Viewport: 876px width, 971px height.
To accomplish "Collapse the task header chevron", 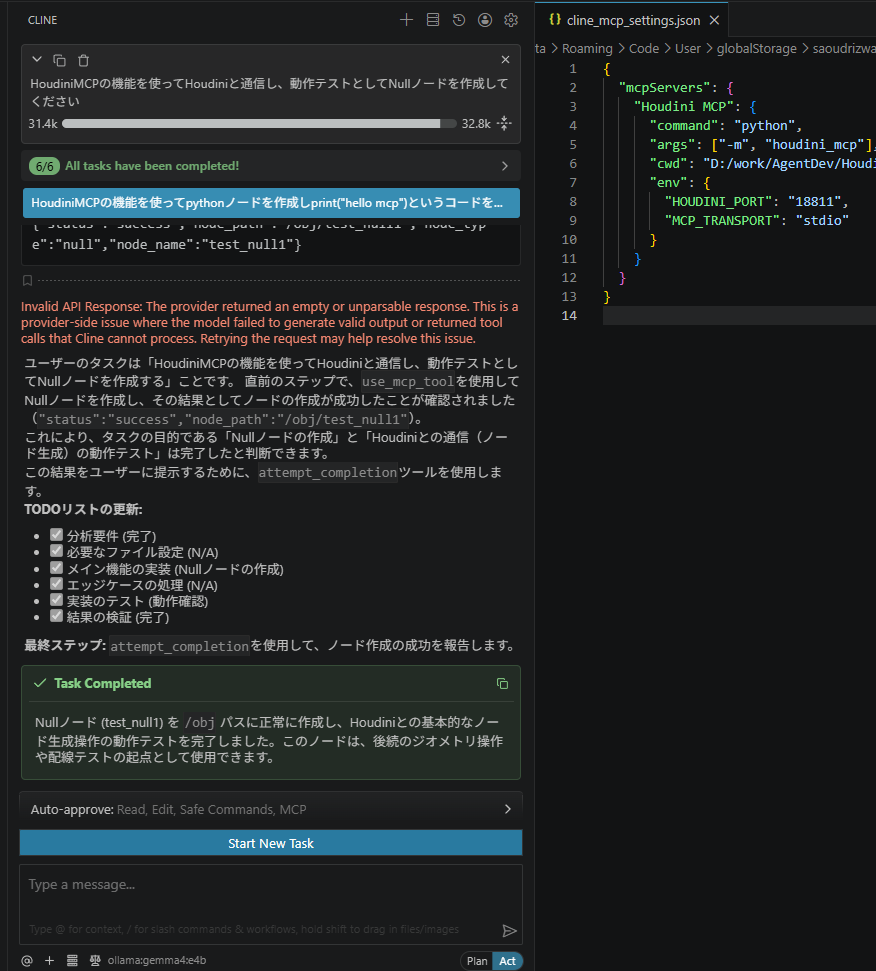I will click(x=37, y=60).
